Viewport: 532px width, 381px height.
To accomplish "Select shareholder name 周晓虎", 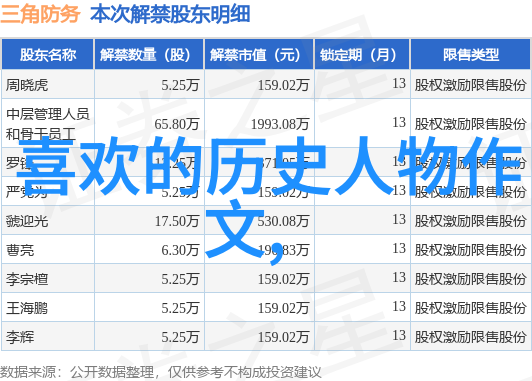I will click(x=27, y=85).
